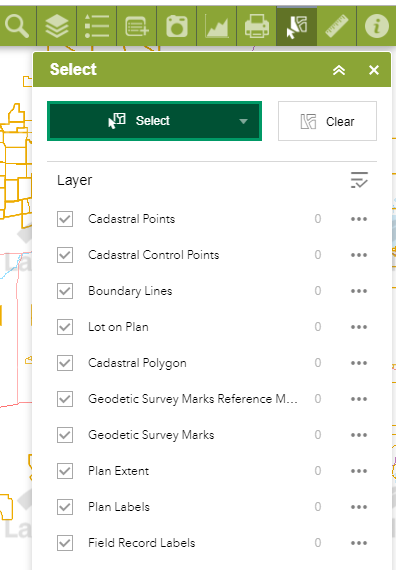The height and width of the screenshot is (570, 396).
Task: Open the Add Data icon
Action: pos(137,26)
